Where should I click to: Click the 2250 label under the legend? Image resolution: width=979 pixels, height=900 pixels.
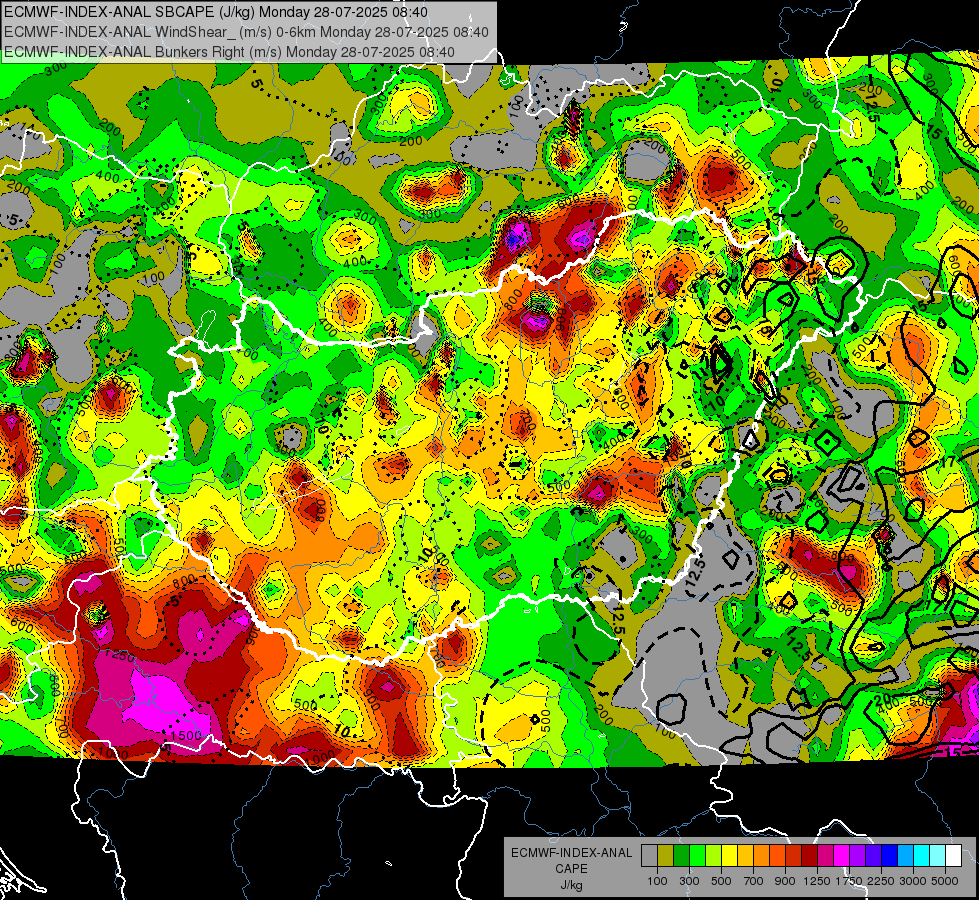click(882, 881)
